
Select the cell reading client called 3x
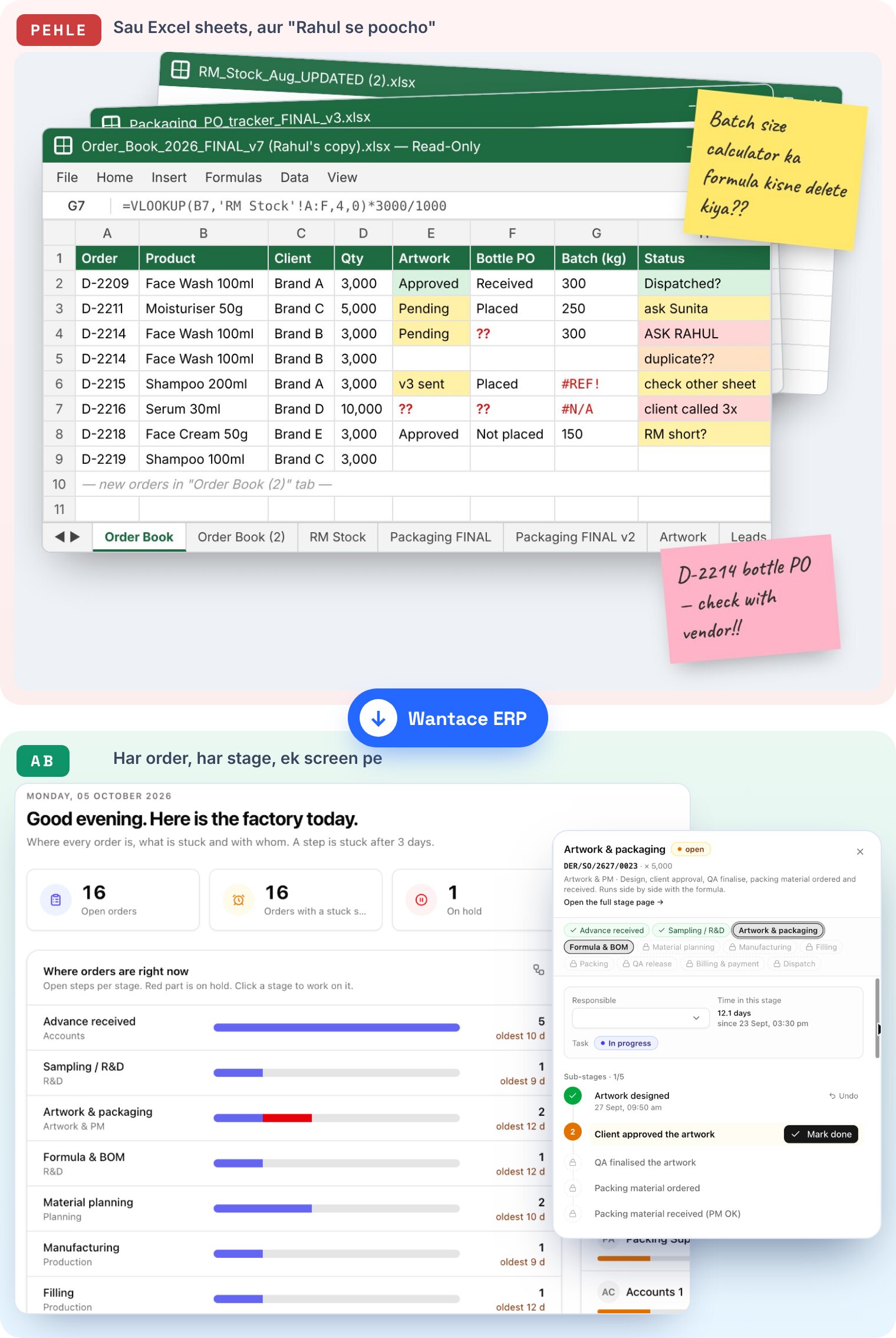click(704, 409)
